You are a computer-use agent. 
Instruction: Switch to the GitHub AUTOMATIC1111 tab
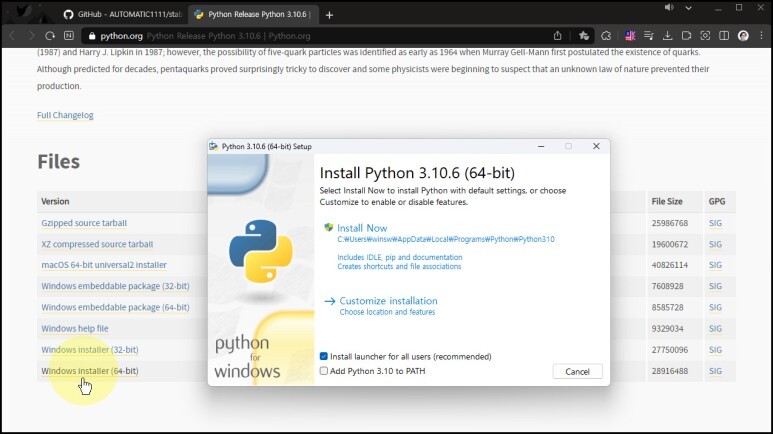pyautogui.click(x=122, y=14)
